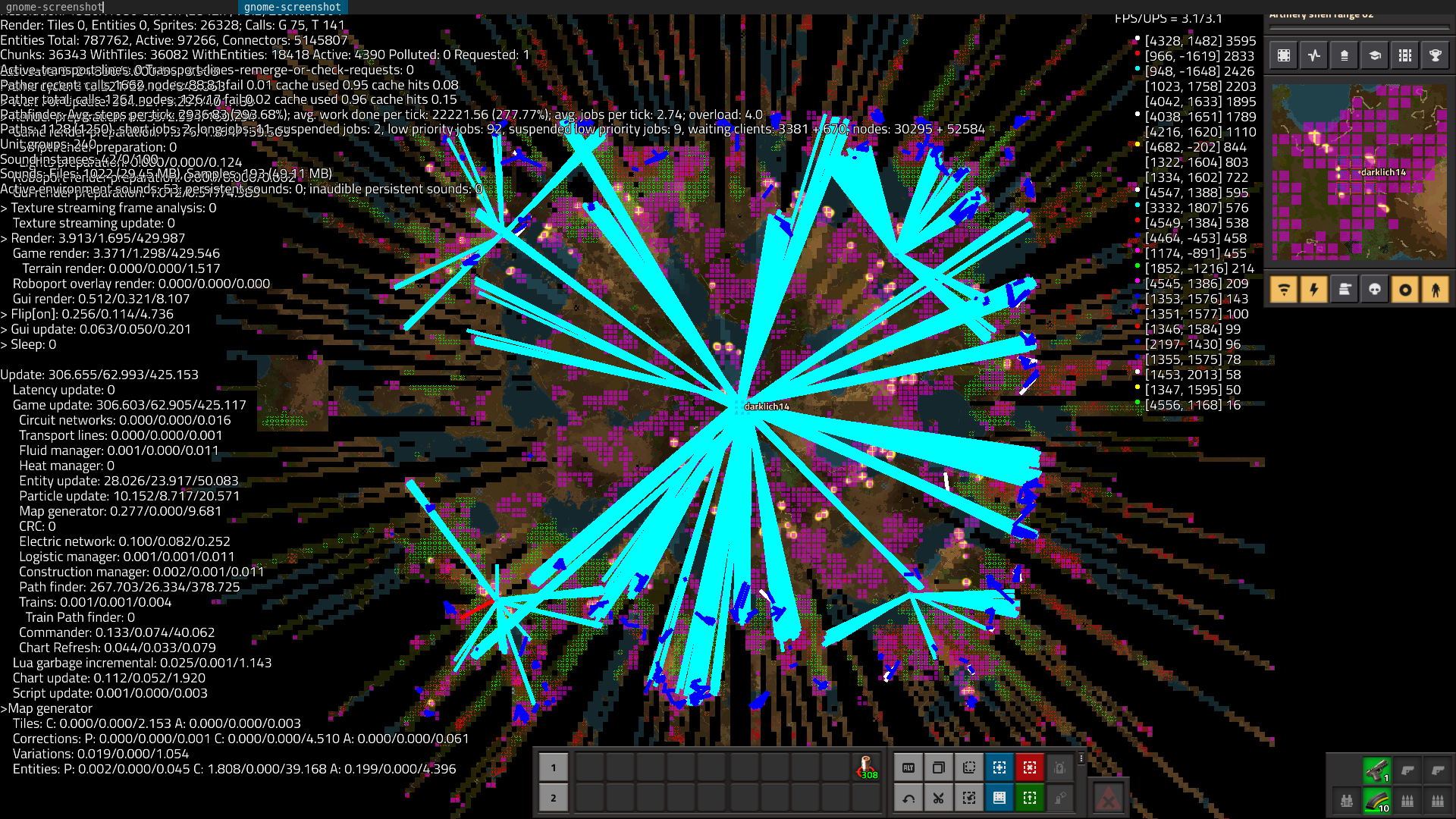Click the [948, -1648] 2426 entry
1456x819 pixels.
click(1200, 71)
